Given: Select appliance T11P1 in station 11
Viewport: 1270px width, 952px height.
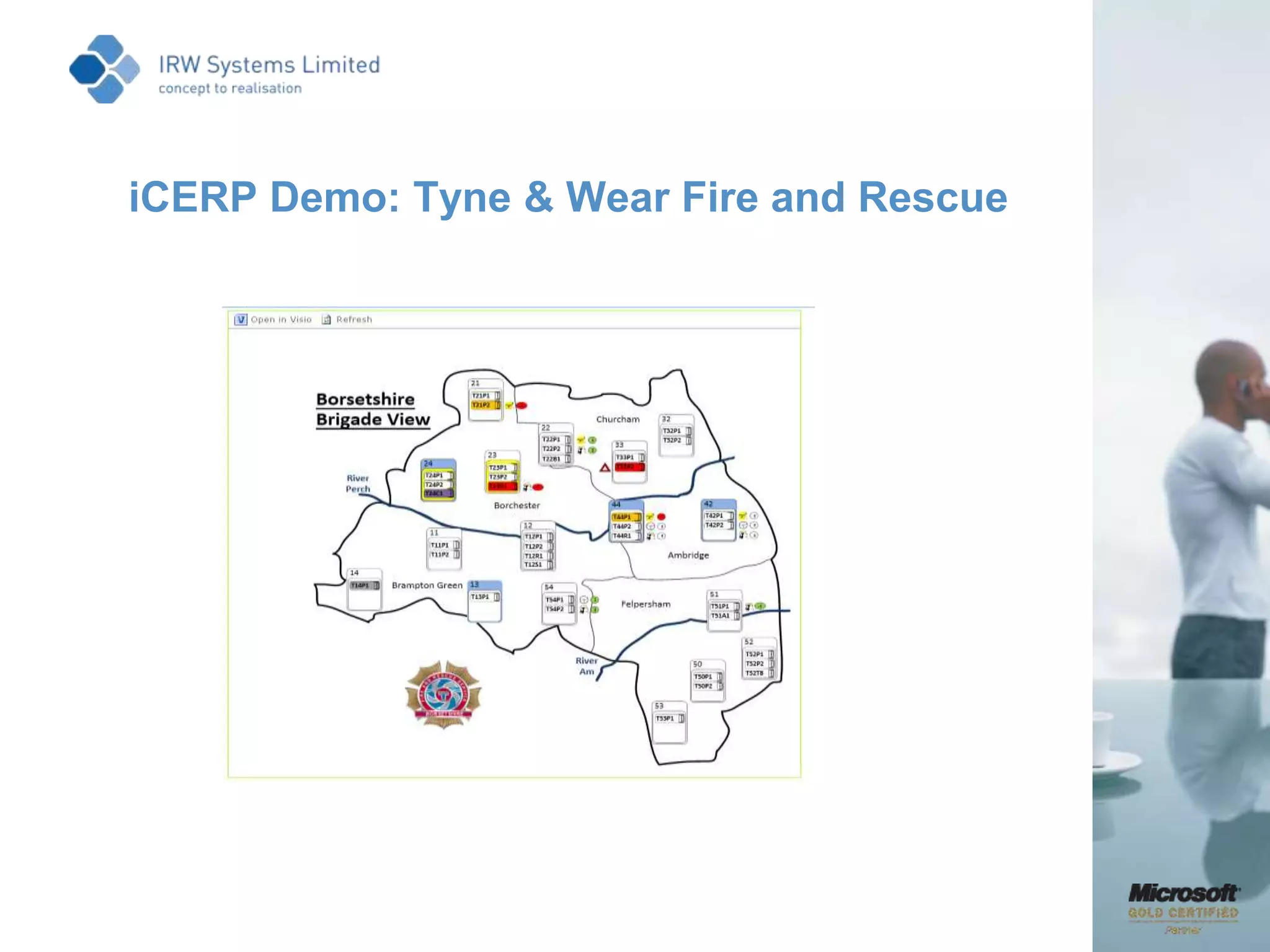Looking at the screenshot, I should point(445,545).
